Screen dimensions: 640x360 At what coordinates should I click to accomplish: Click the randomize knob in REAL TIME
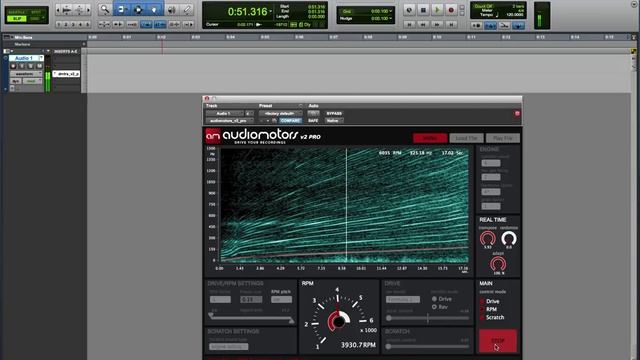[509, 238]
